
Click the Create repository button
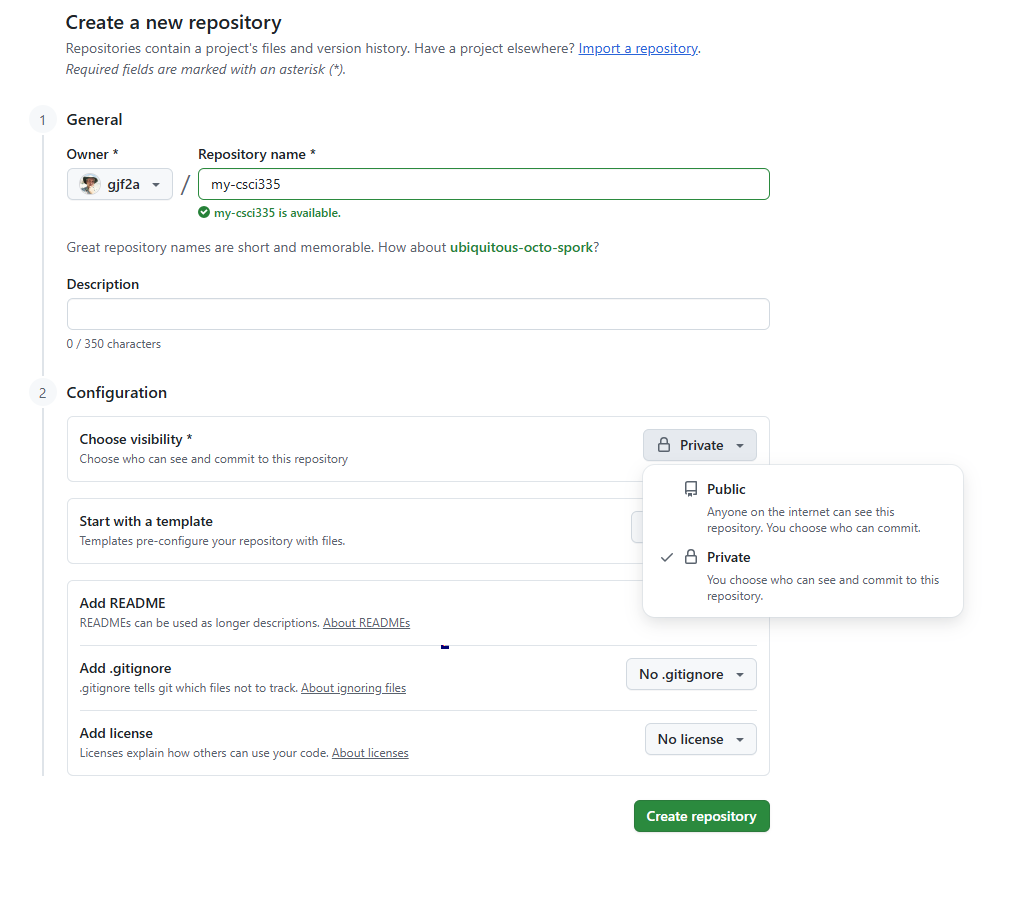pos(702,816)
